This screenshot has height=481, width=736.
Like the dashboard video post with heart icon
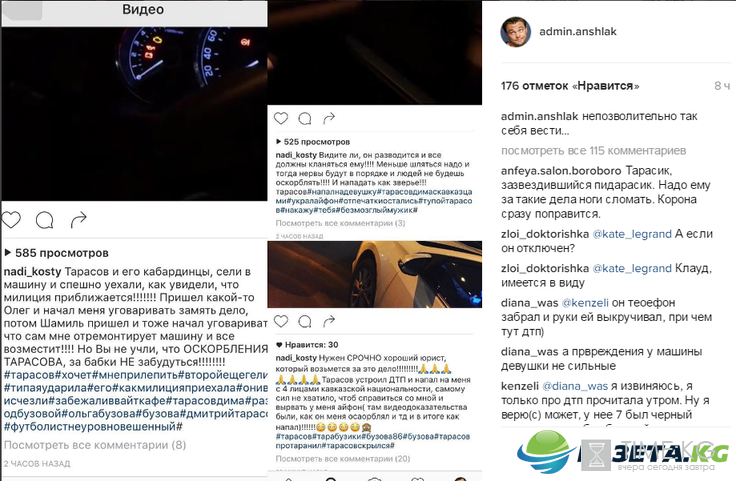point(11,220)
